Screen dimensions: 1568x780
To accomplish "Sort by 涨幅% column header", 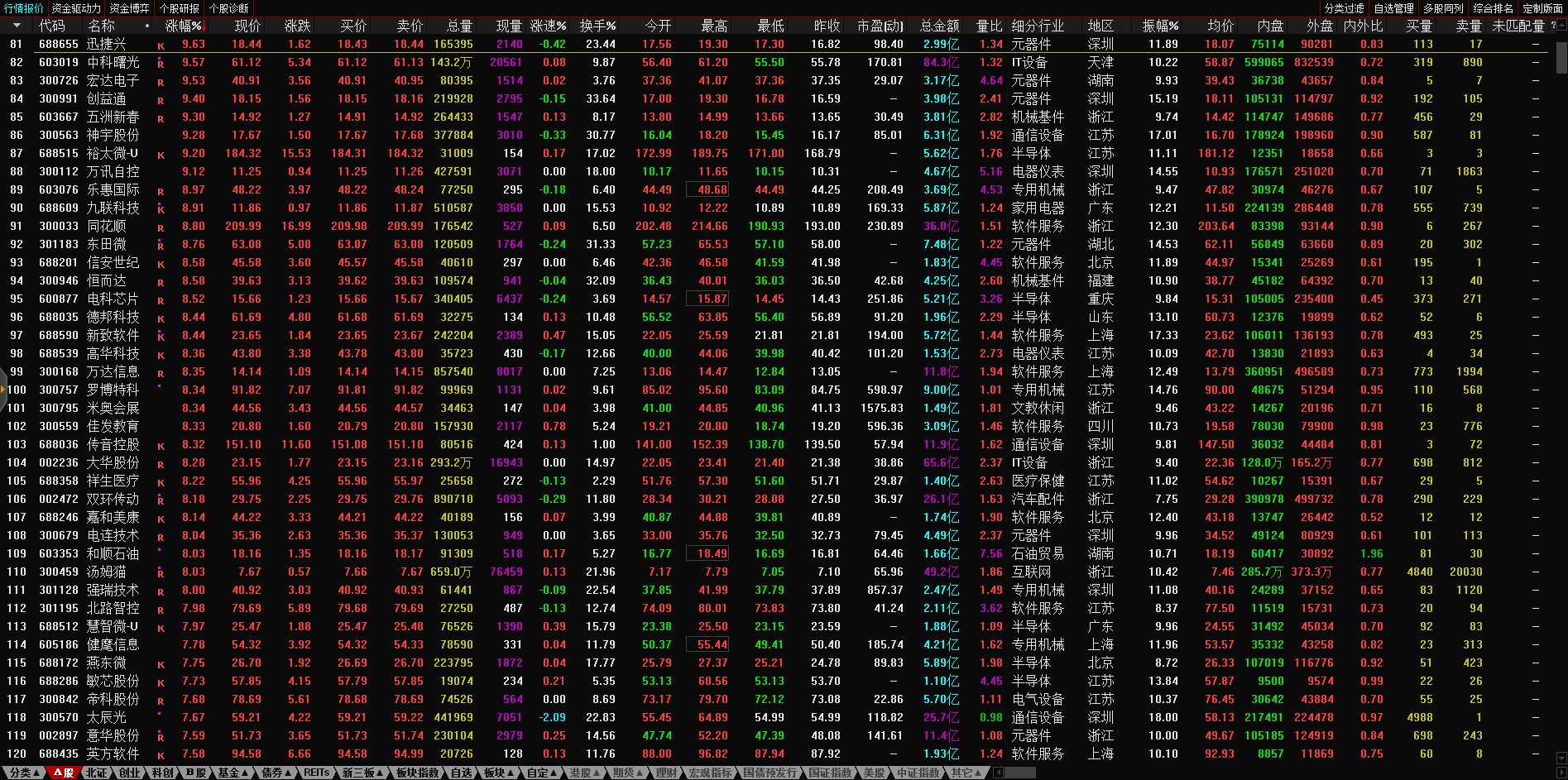I will (183, 26).
